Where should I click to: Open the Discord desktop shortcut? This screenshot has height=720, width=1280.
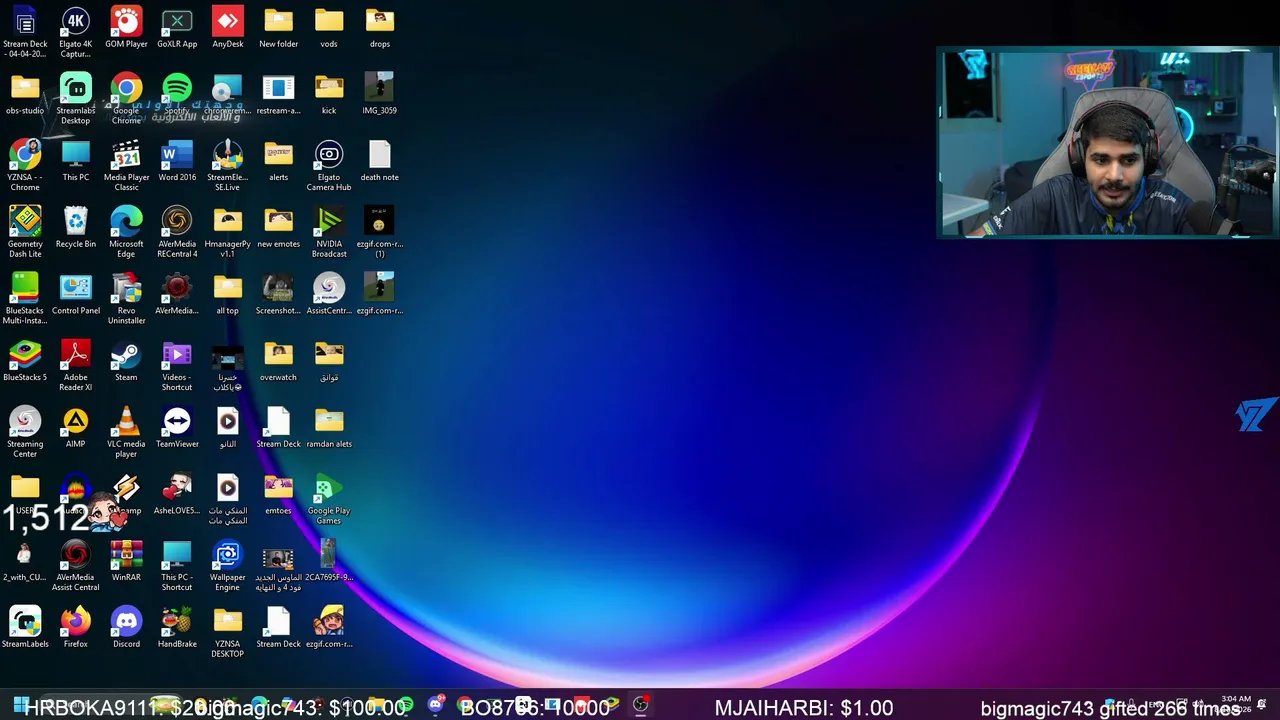[x=126, y=628]
